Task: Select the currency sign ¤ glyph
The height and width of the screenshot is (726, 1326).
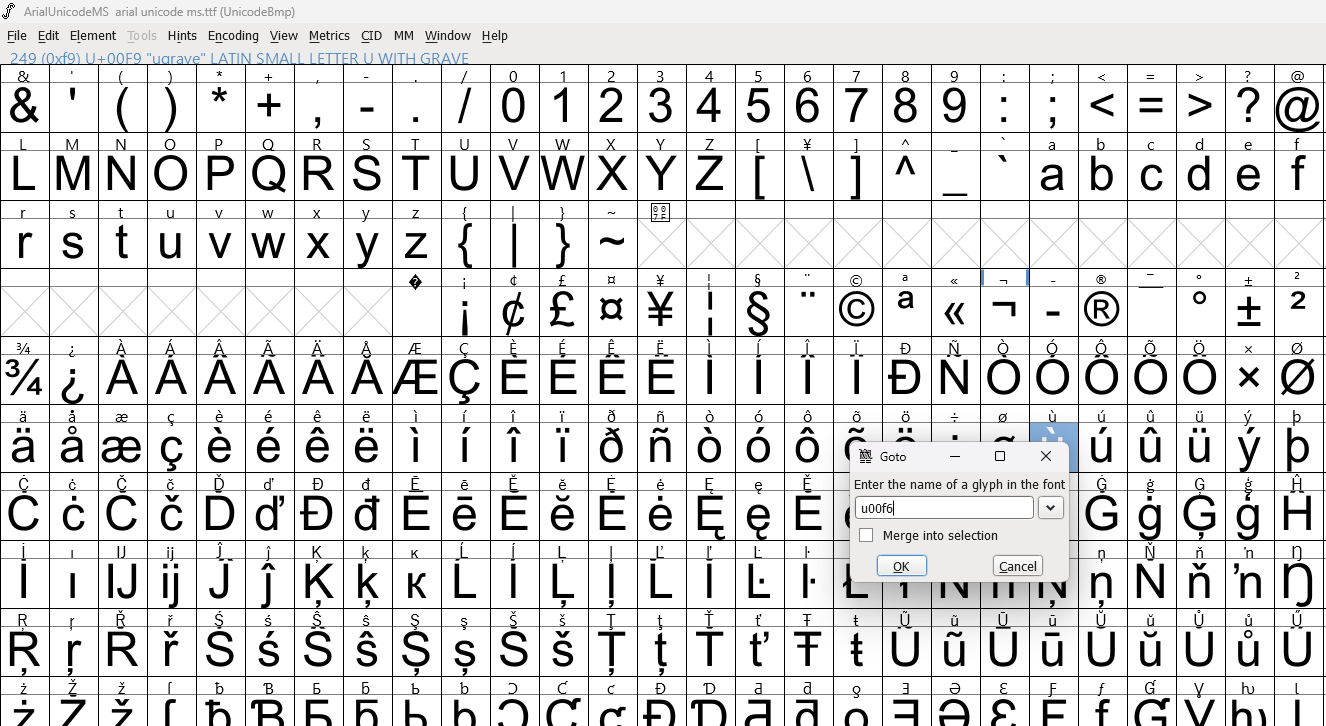Action: click(612, 311)
